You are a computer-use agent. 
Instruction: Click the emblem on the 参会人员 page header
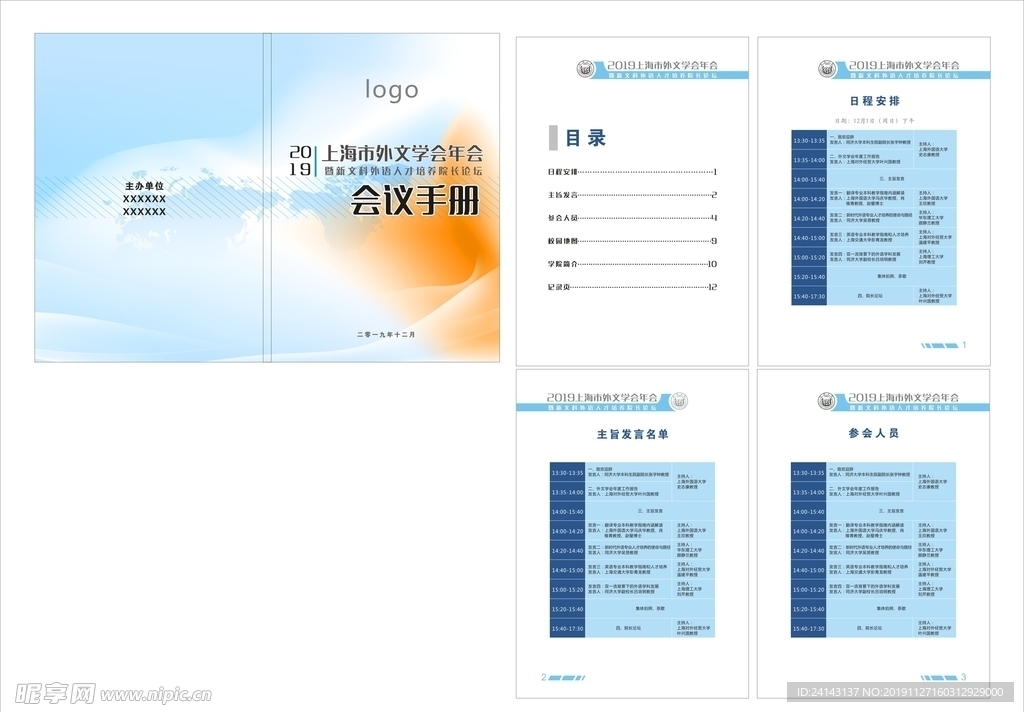point(827,401)
